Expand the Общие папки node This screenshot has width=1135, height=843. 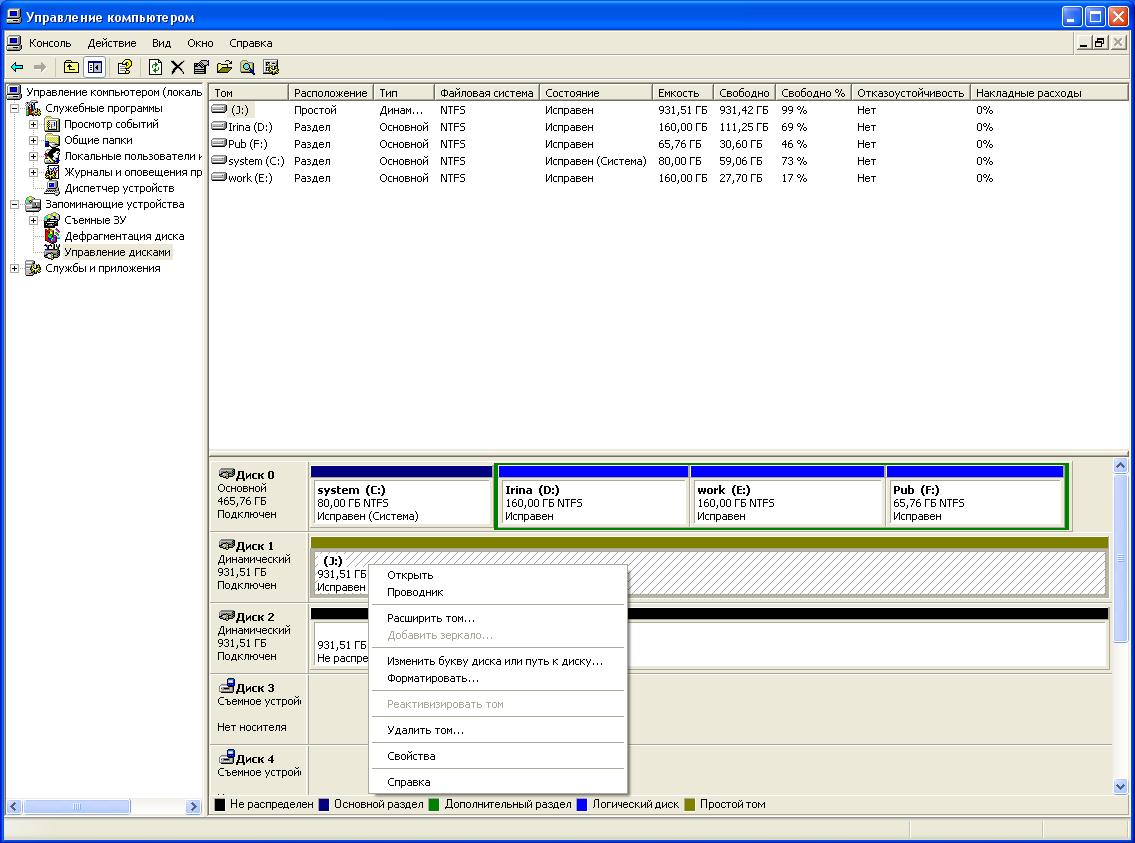33,140
